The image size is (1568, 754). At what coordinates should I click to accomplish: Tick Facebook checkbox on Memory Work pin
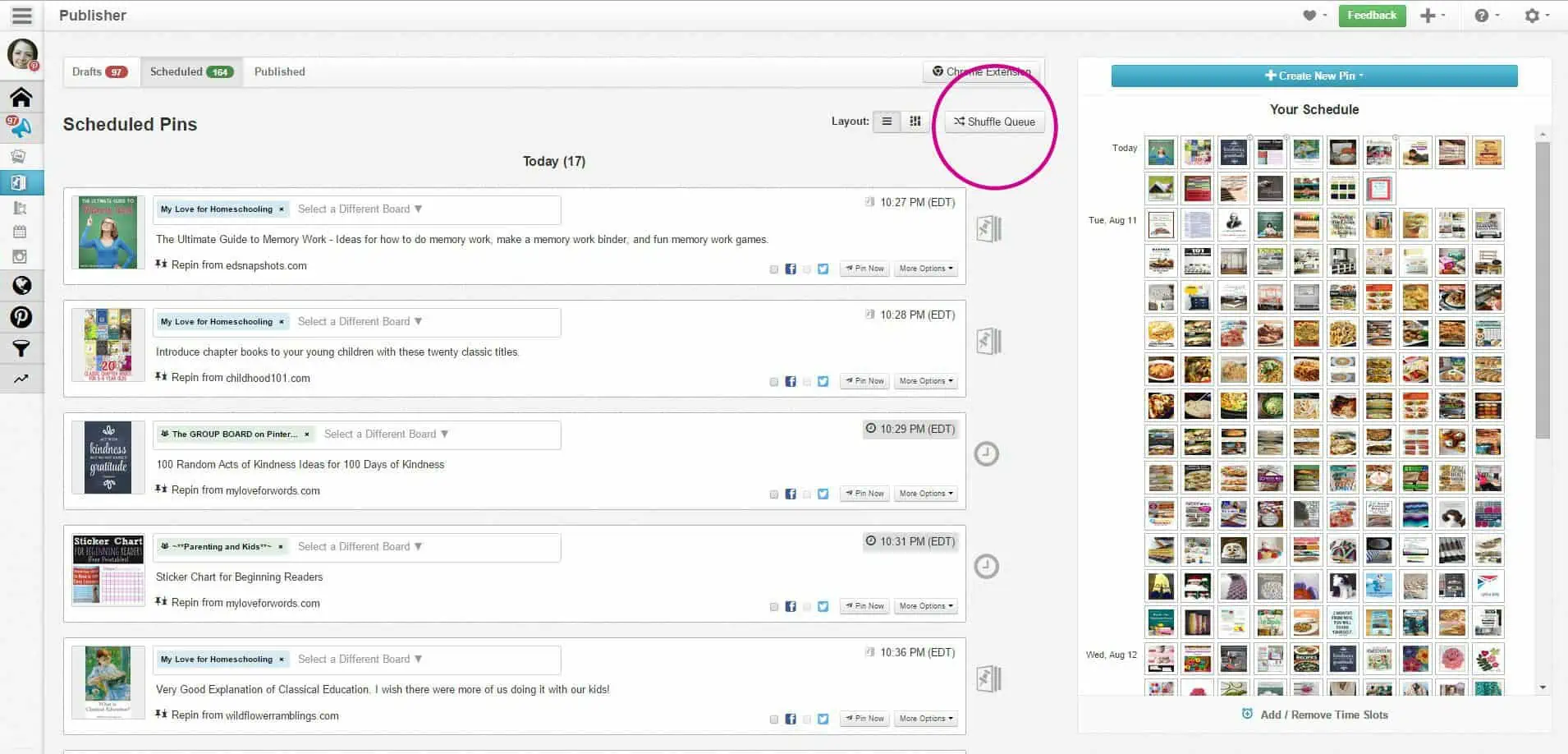point(773,269)
